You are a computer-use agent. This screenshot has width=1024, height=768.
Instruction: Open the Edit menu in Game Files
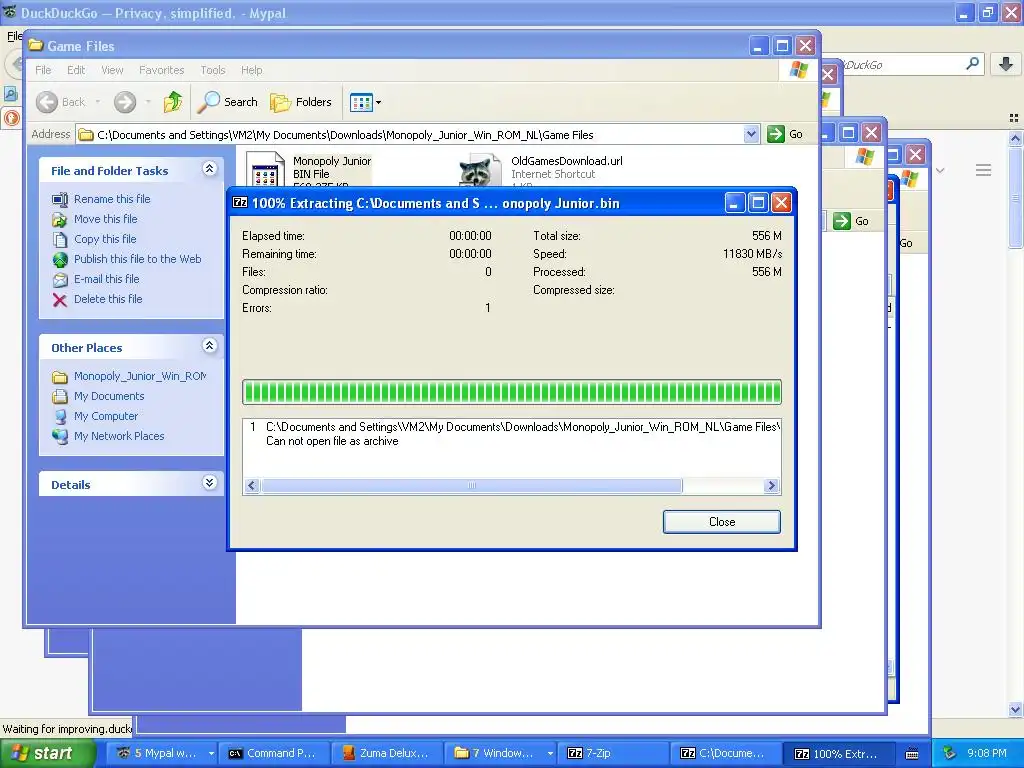[x=76, y=70]
